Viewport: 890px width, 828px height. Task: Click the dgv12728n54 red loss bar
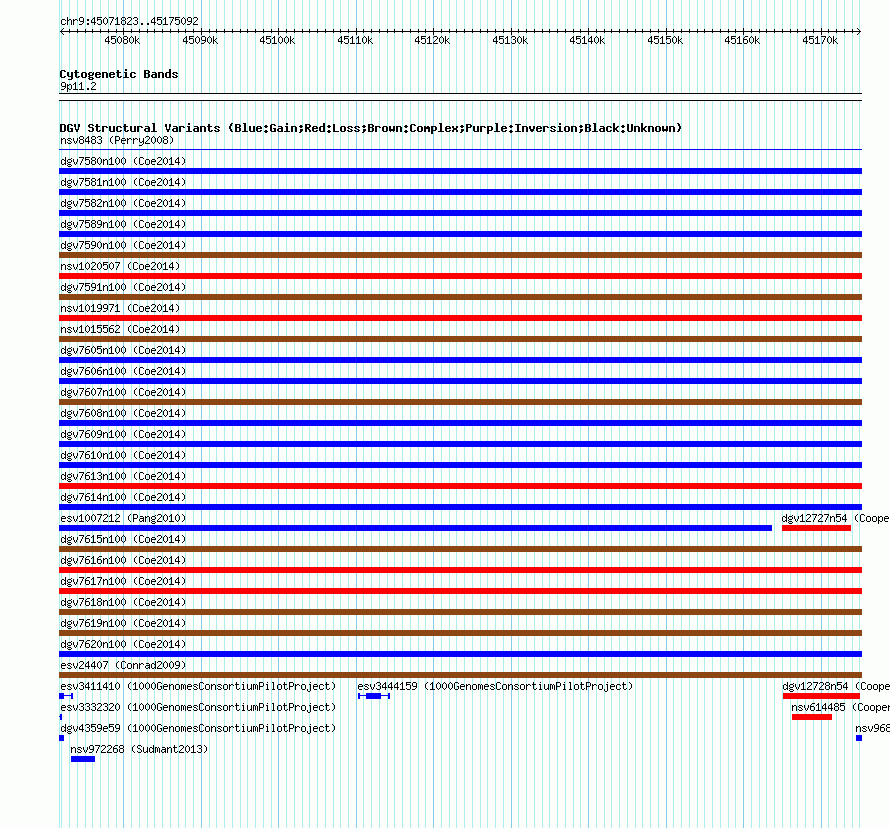pos(821,696)
